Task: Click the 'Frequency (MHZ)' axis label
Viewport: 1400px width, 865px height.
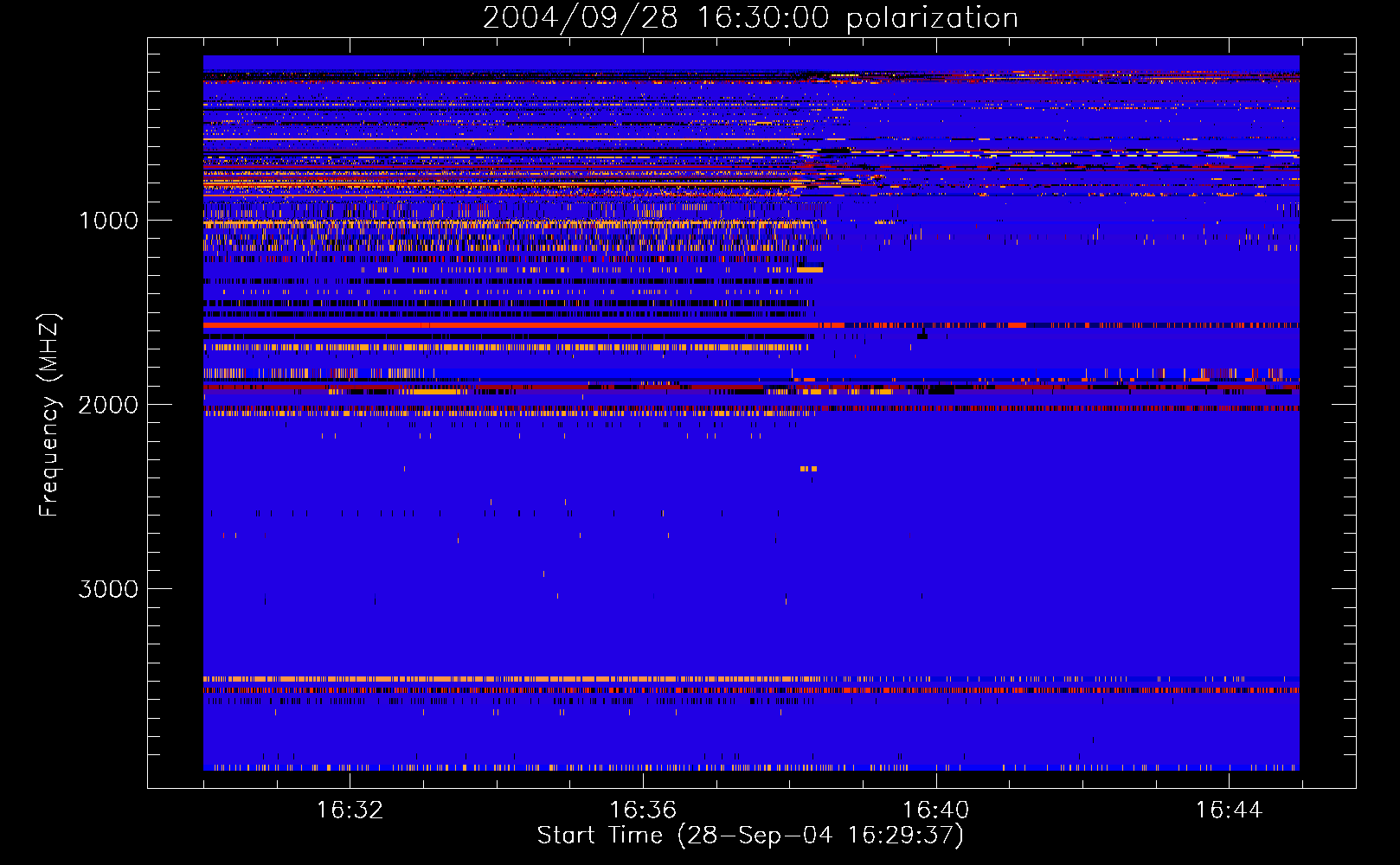Action: coord(49,415)
